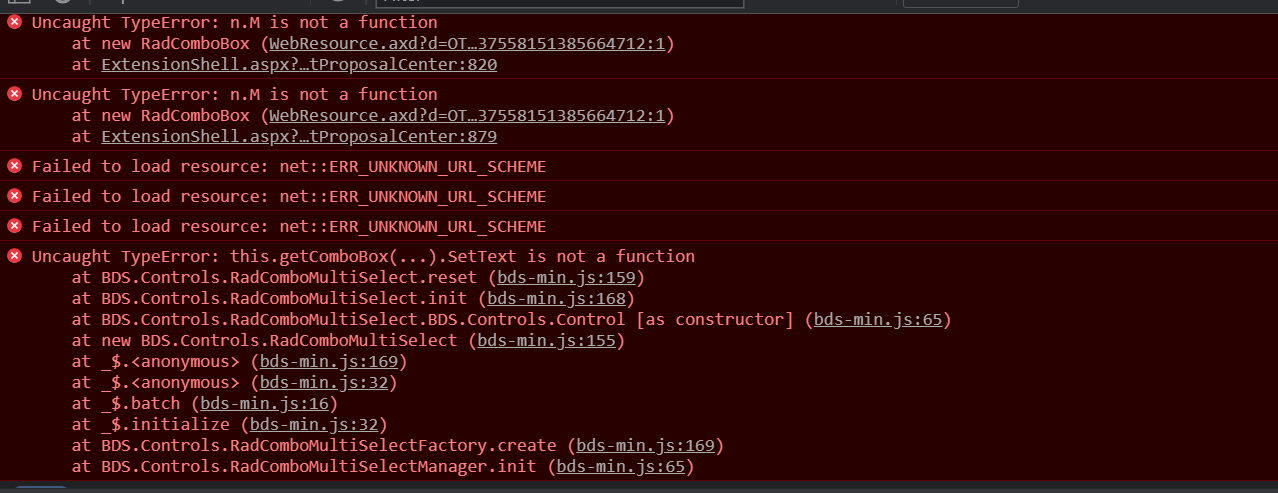Click the error icon of the second n.M TypeError

click(x=14, y=94)
